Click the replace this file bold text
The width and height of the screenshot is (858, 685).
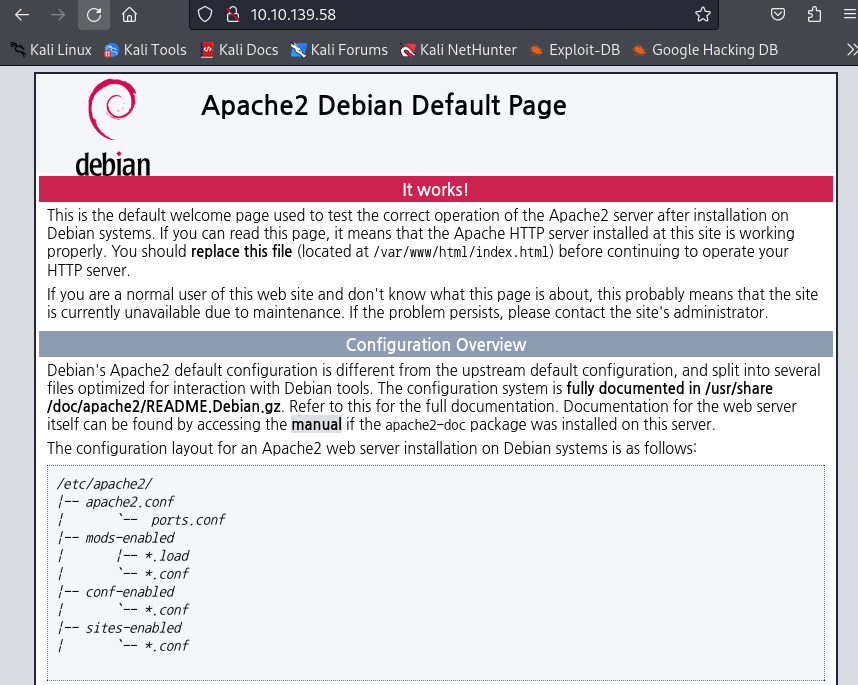pos(241,252)
